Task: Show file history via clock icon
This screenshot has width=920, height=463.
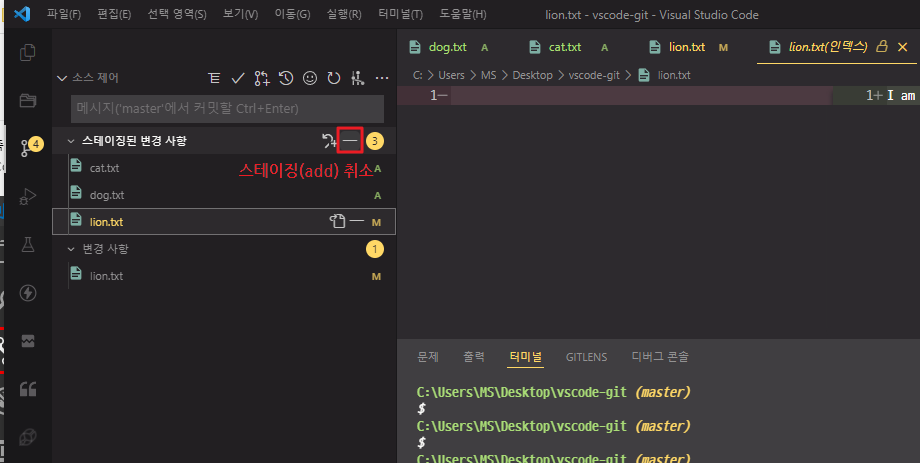Action: click(x=286, y=78)
